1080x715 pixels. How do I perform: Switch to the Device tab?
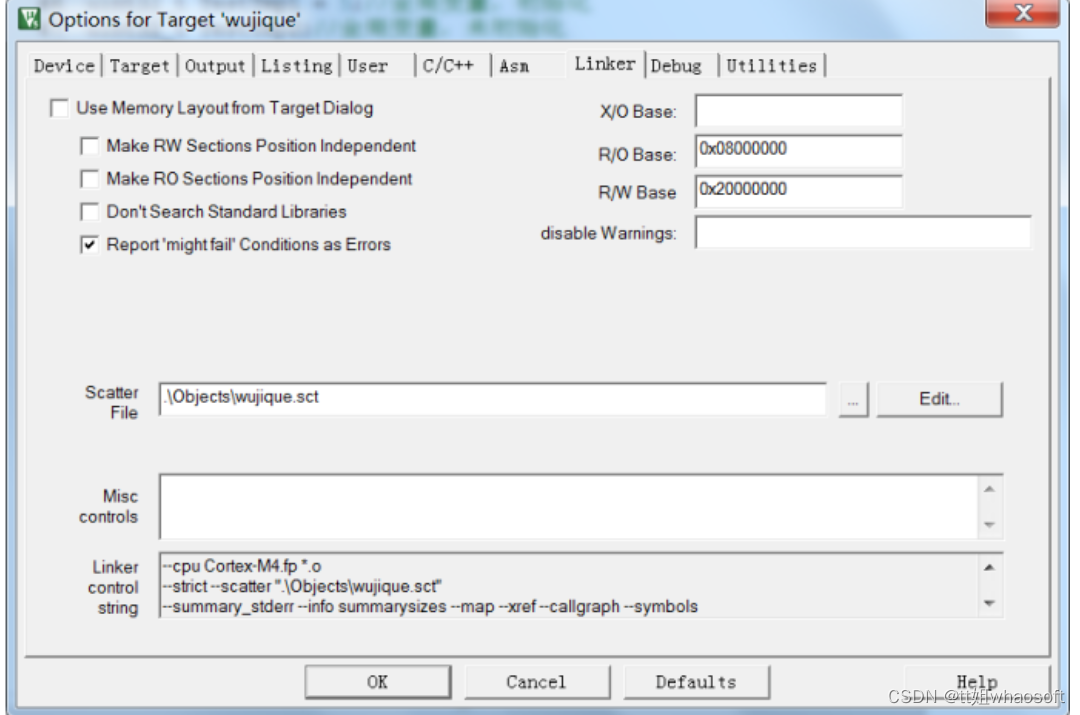click(x=64, y=66)
